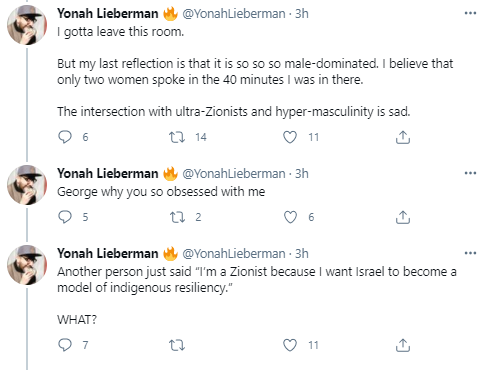
Task: Share the George obsessed tweet
Action: [x=403, y=217]
